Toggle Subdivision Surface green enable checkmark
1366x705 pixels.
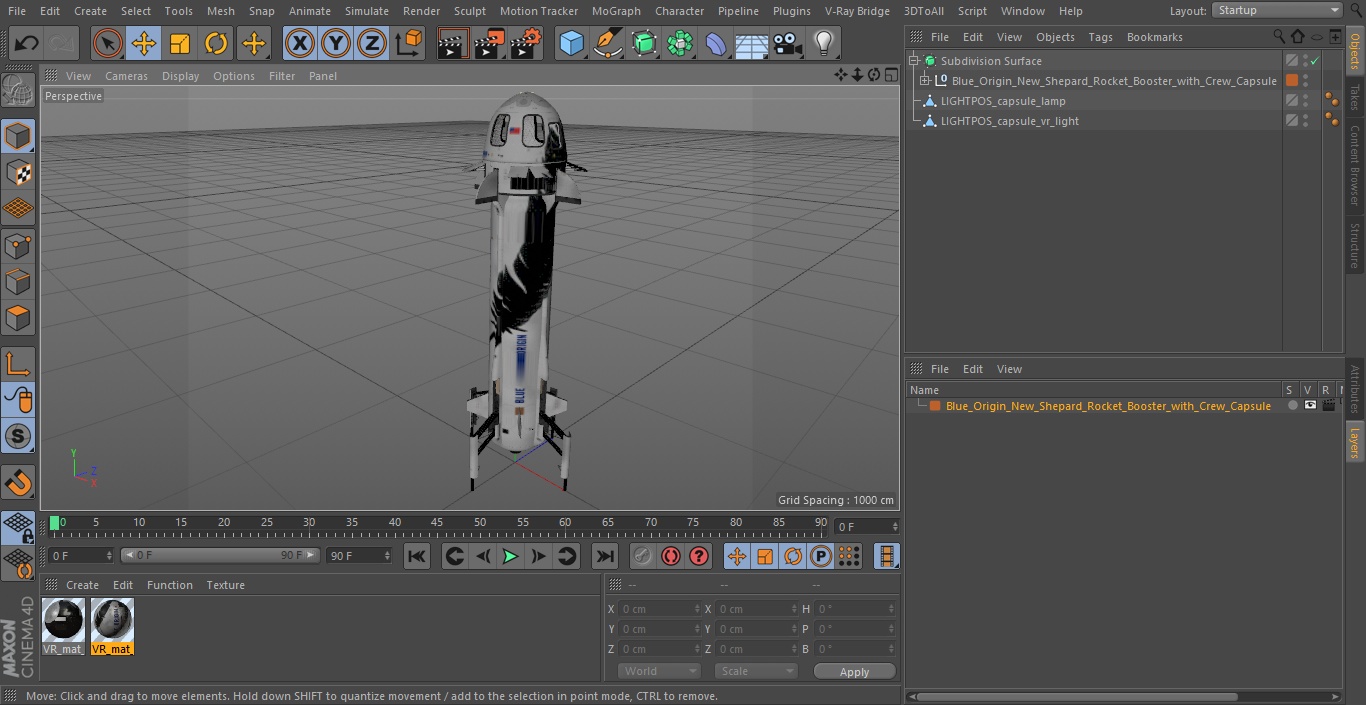[1315, 61]
